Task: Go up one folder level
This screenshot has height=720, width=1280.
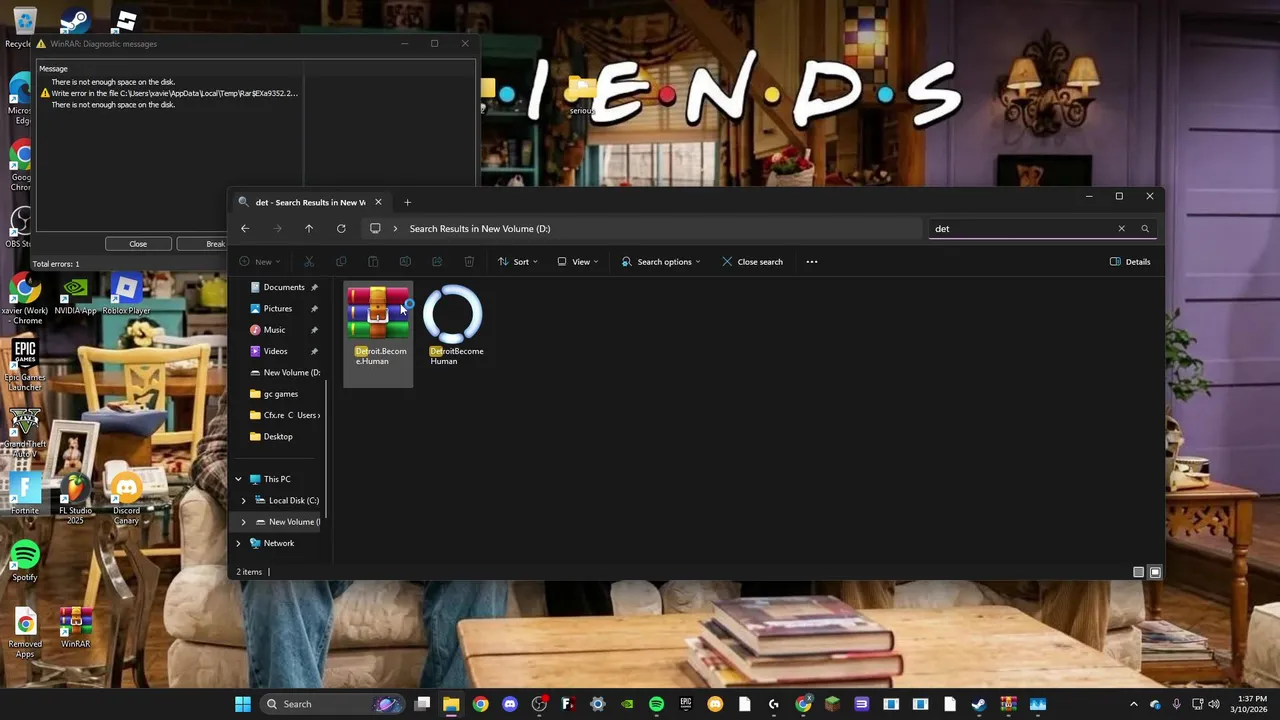Action: point(309,228)
